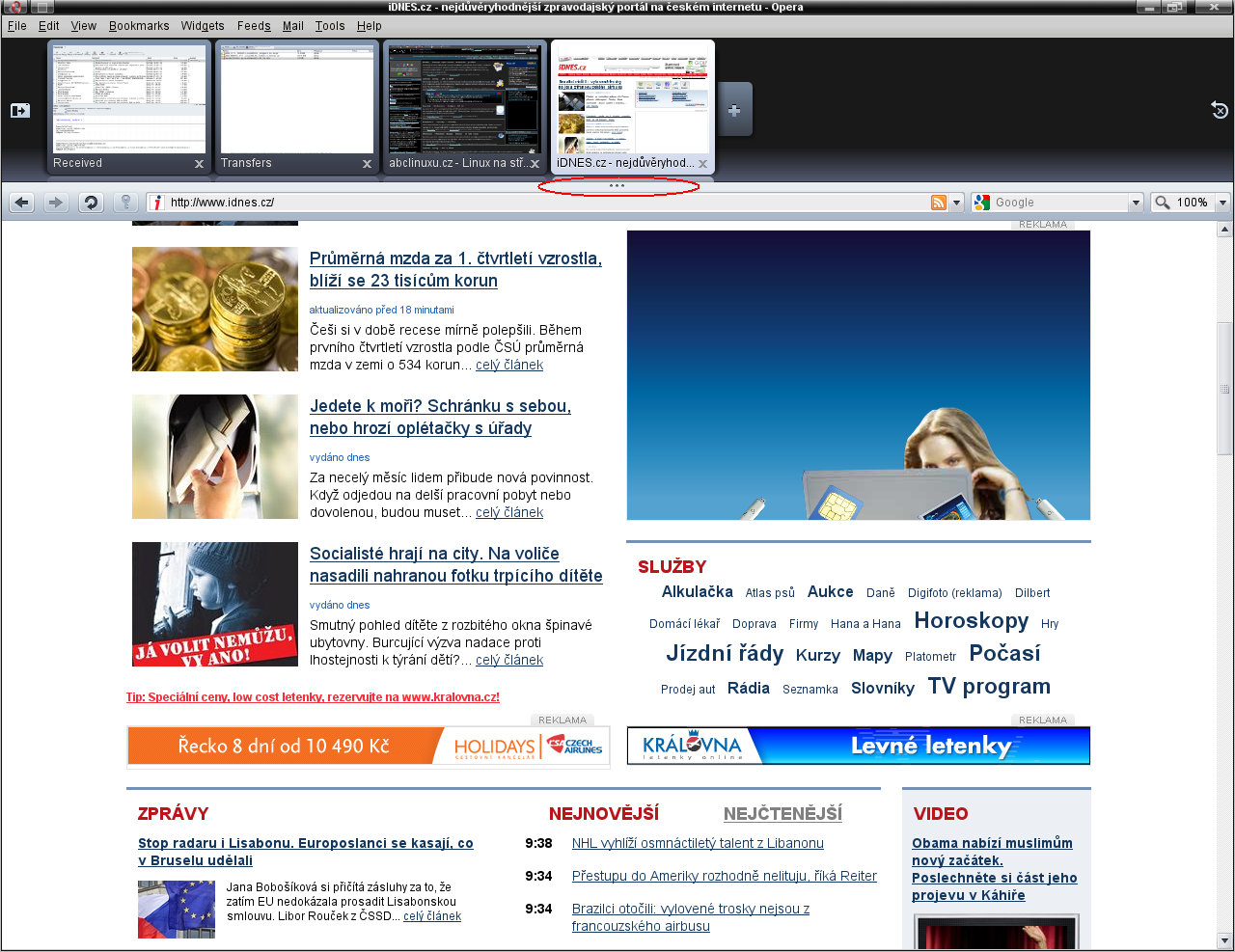Open Kurzy service link
The image size is (1235, 952).
[x=818, y=656]
